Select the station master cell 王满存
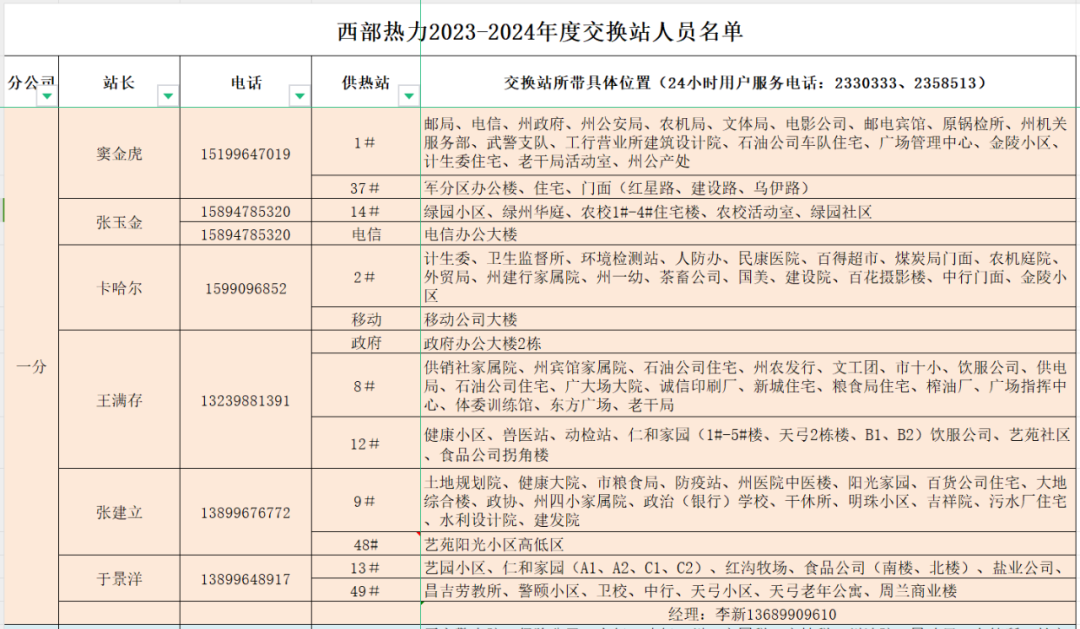This screenshot has width=1080, height=629. (119, 400)
